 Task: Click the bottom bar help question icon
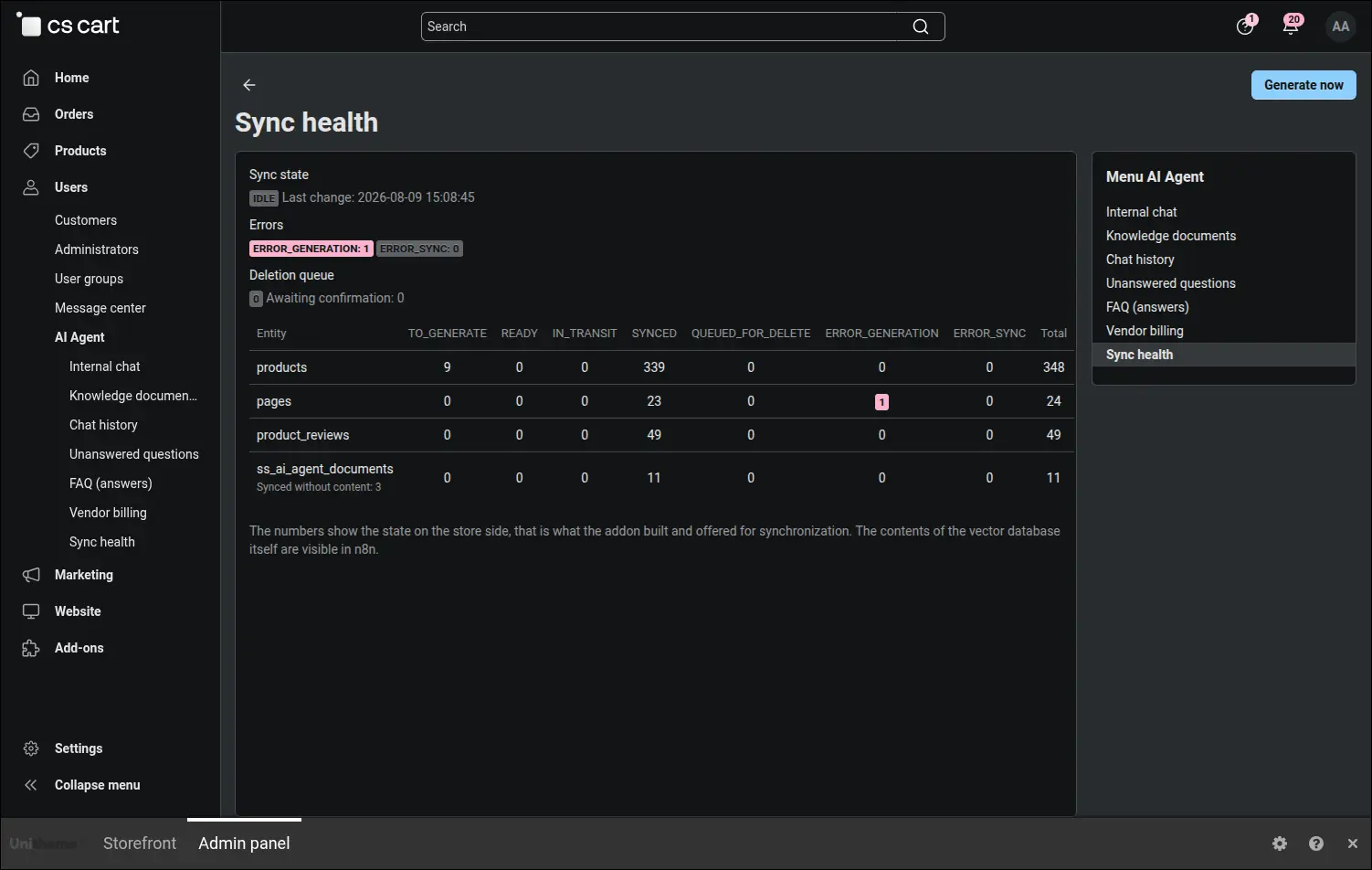(x=1316, y=843)
